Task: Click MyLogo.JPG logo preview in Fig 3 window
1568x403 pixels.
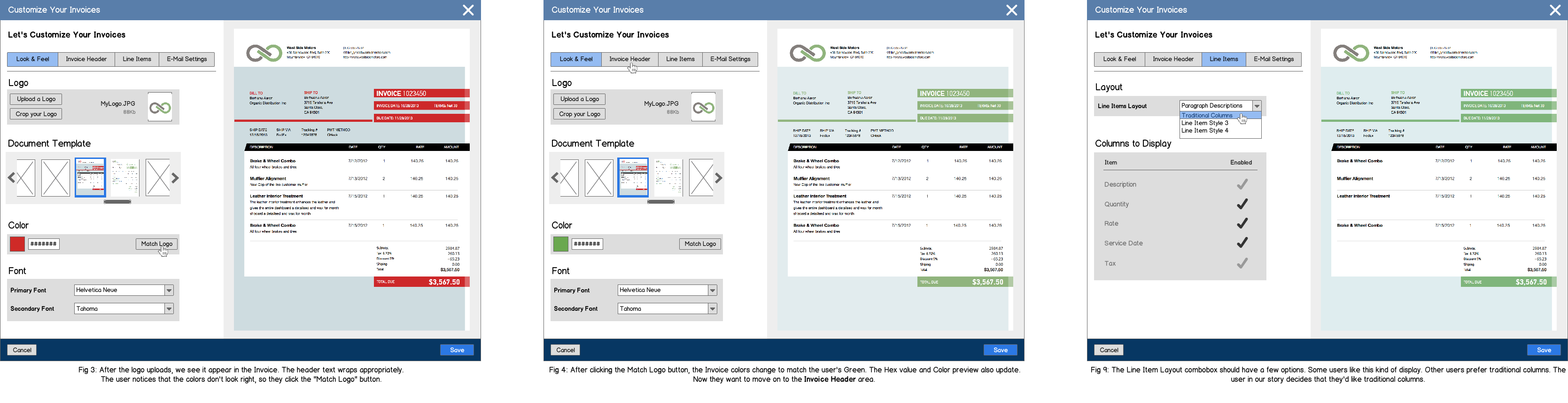Action: (160, 107)
